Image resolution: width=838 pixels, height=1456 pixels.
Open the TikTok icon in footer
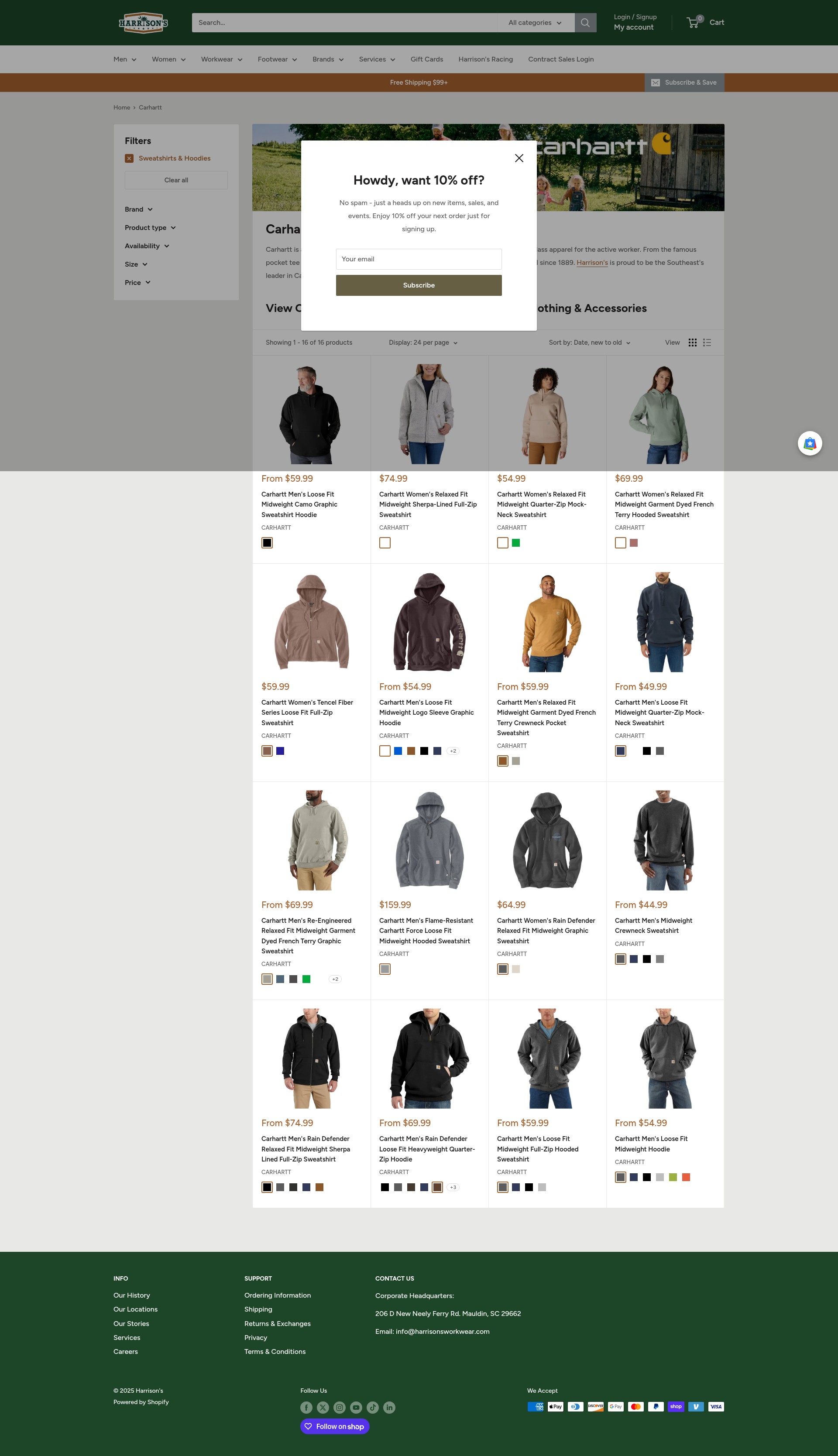373,1407
